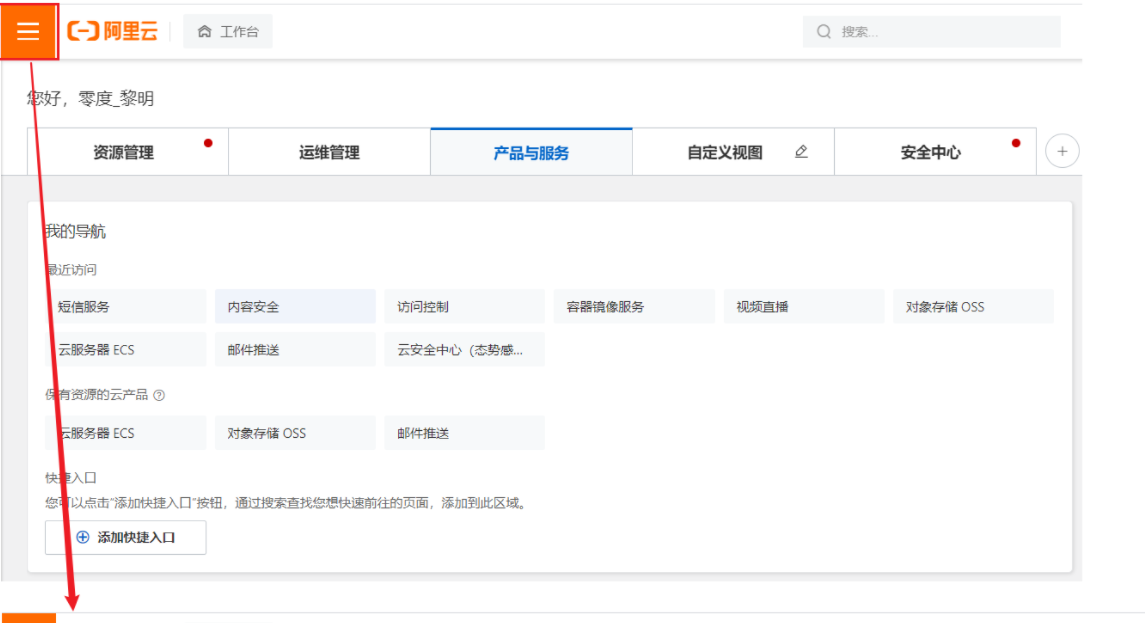The height and width of the screenshot is (623, 1145).
Task: Open 云服务器 ECS in 最近访问
Action: click(x=126, y=350)
